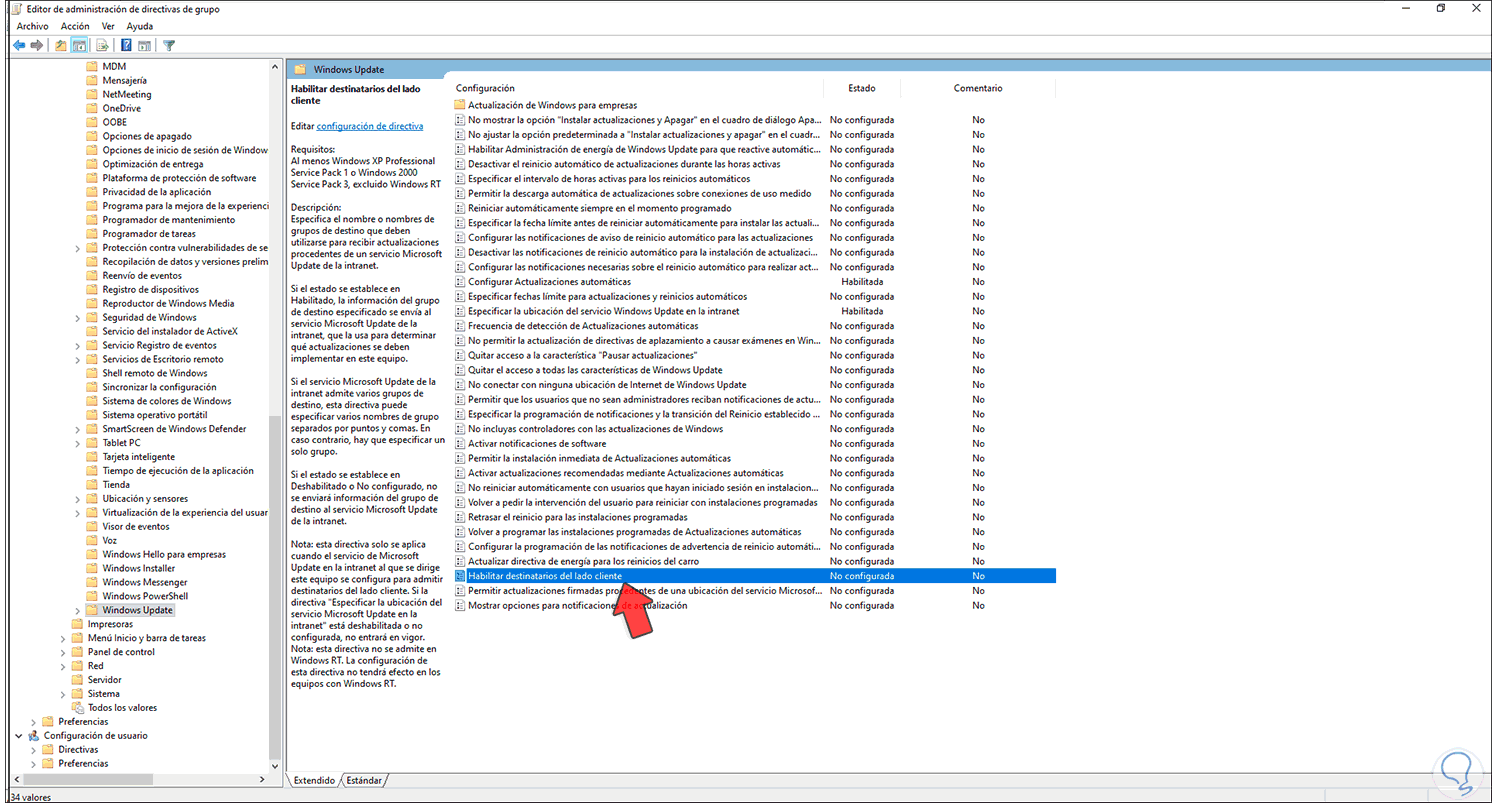Screen dimensions: 1500x803
Task: Select 'Reiniciar automáticamente siempre en el momento programado'
Action: click(x=599, y=208)
